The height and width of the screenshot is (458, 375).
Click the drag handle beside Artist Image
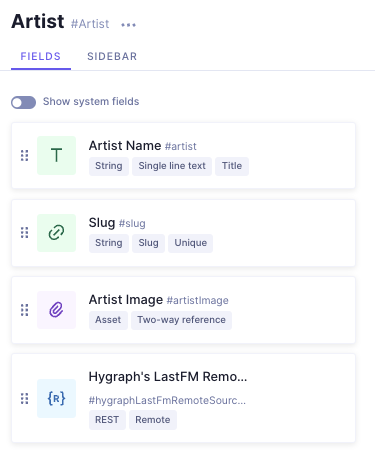point(24,310)
